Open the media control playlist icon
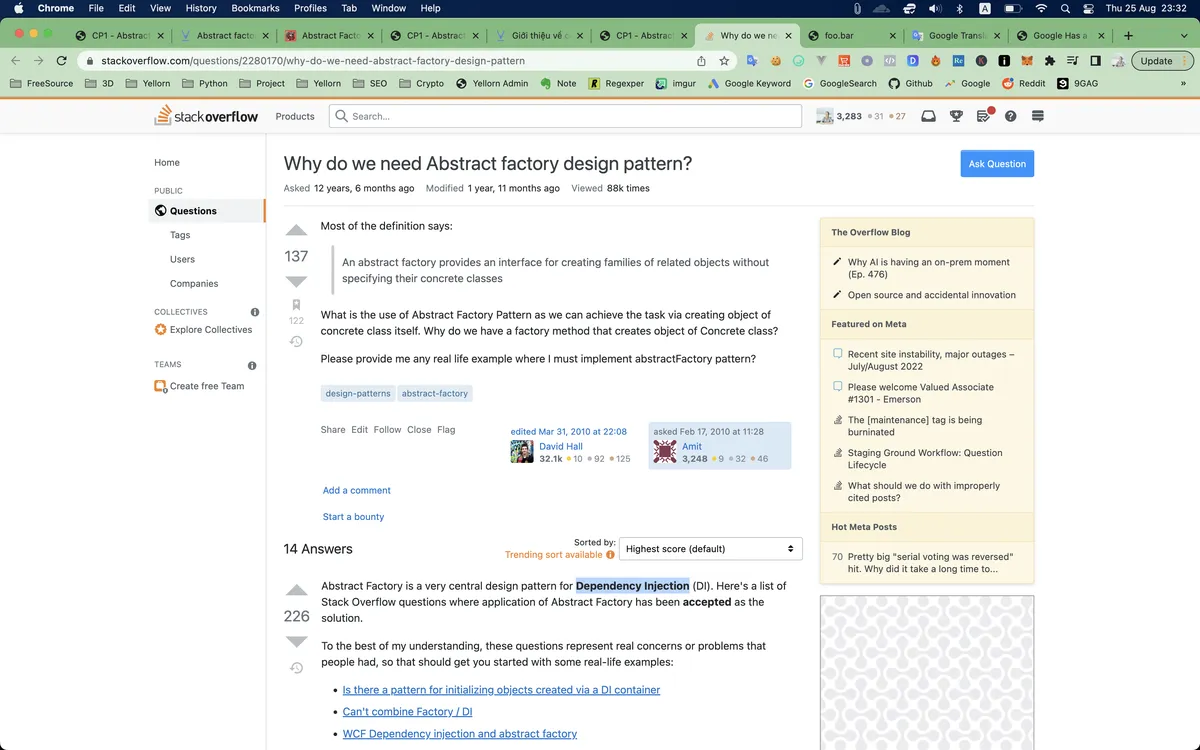The height and width of the screenshot is (750, 1200). tap(1072, 61)
